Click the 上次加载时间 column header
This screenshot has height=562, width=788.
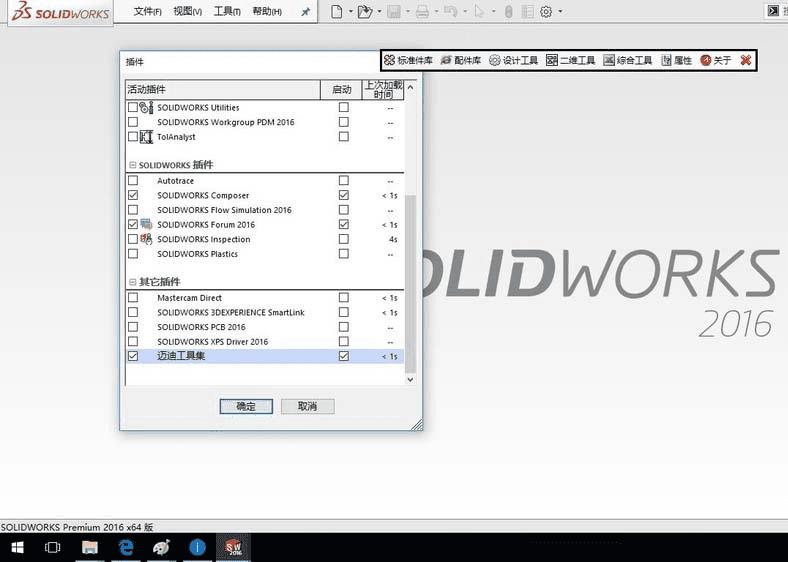(x=383, y=89)
